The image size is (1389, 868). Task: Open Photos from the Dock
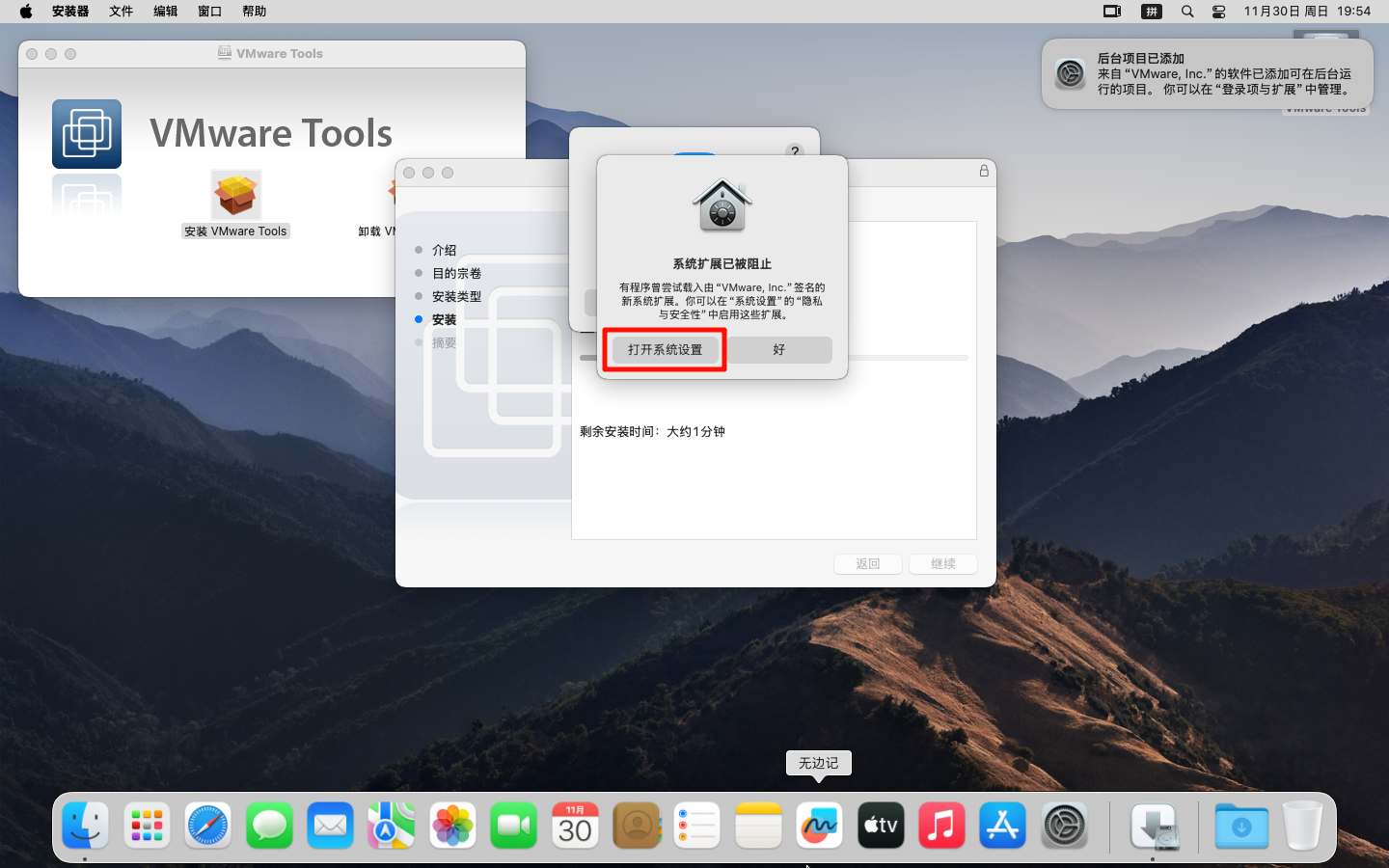452,826
